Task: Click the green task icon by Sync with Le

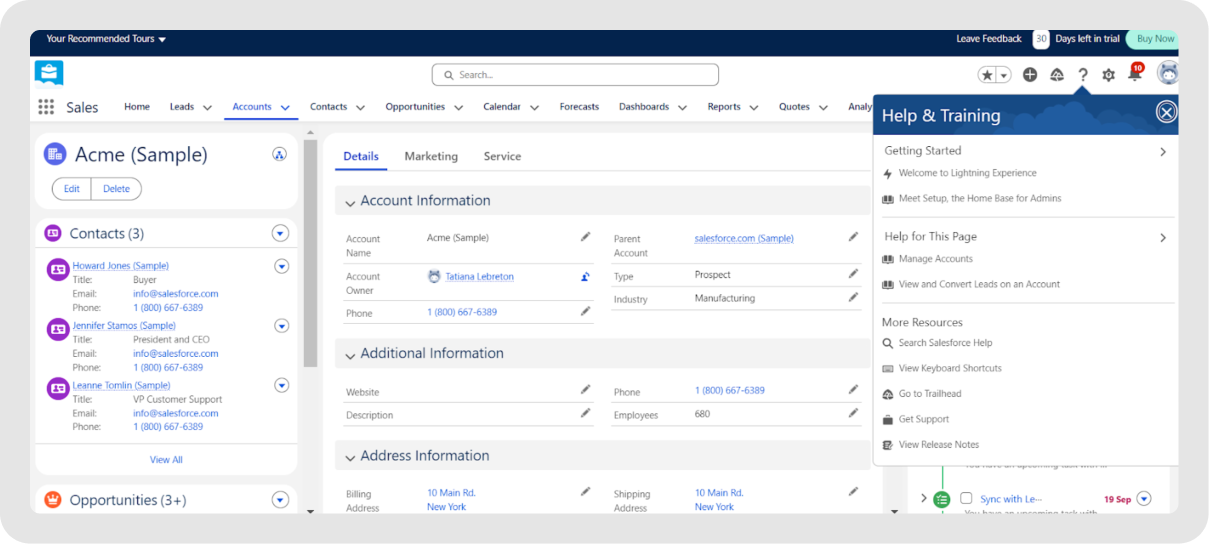Action: [941, 499]
